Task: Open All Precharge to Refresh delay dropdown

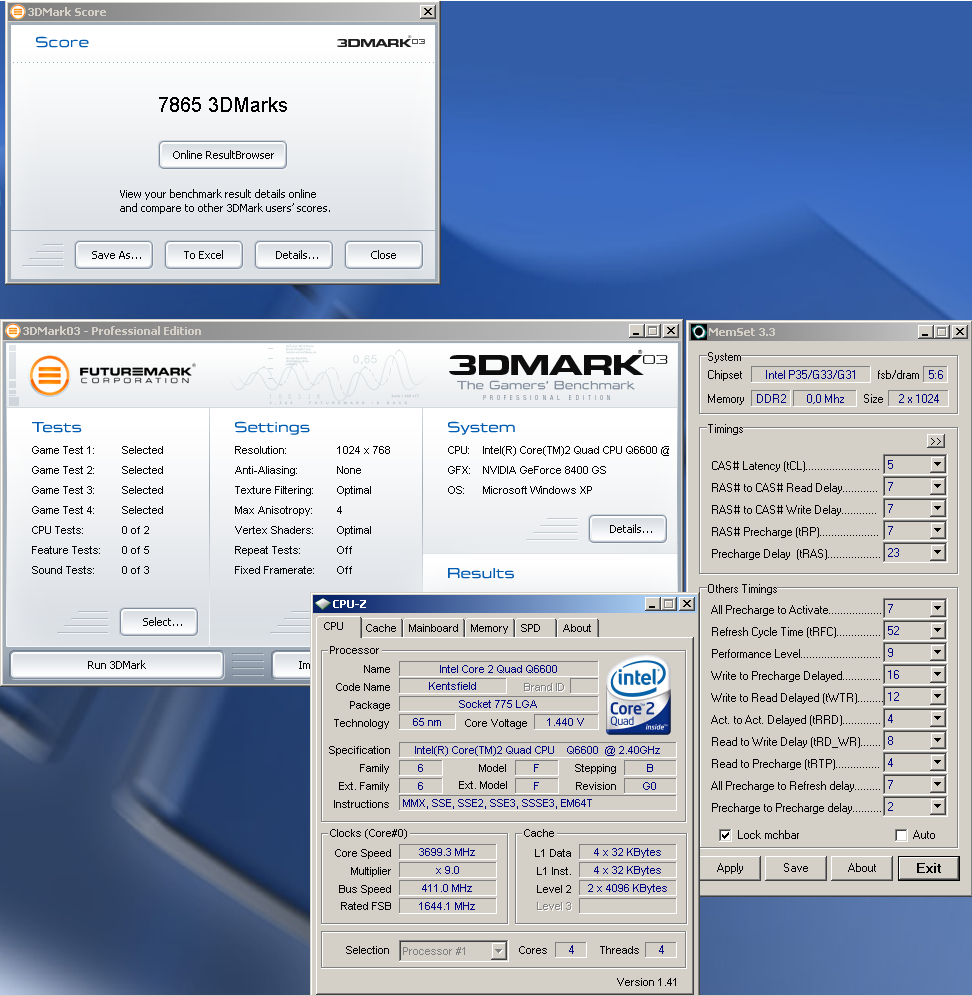Action: (x=937, y=784)
